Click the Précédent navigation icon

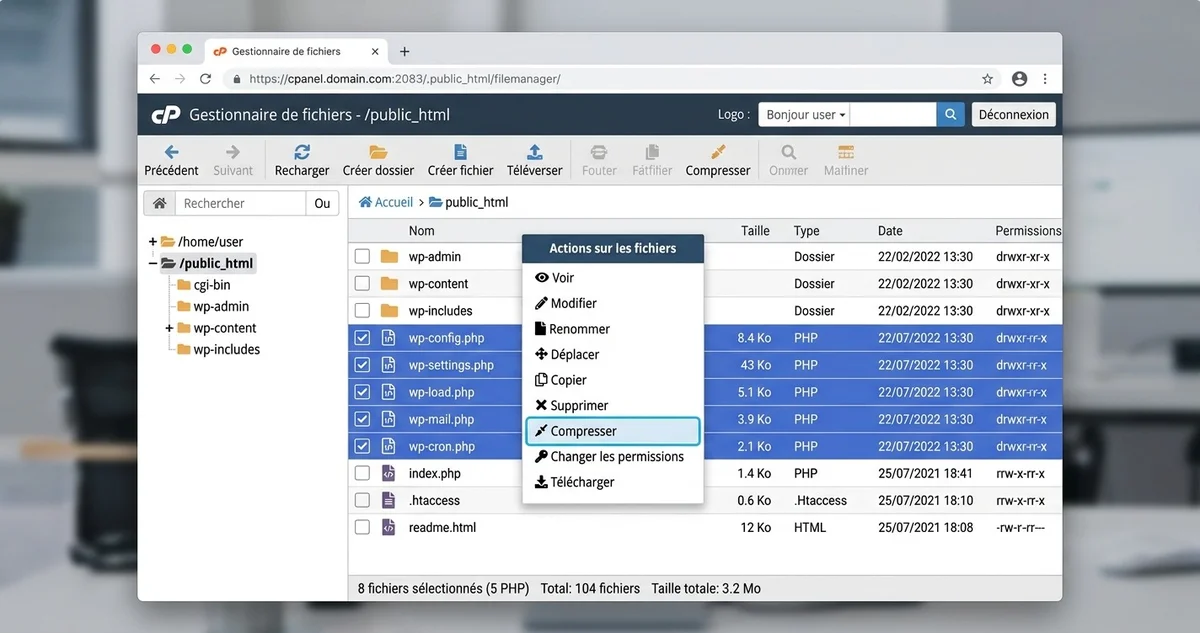[171, 154]
